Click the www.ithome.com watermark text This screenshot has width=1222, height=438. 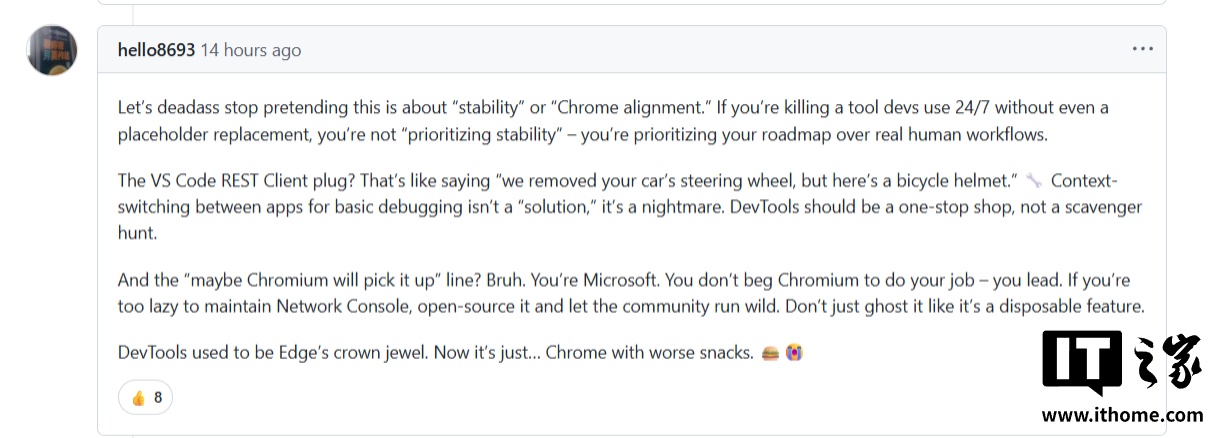tap(1122, 414)
